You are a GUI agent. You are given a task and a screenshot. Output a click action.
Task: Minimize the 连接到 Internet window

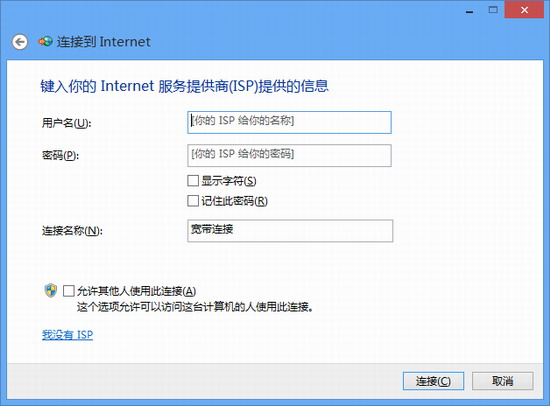pos(469,11)
